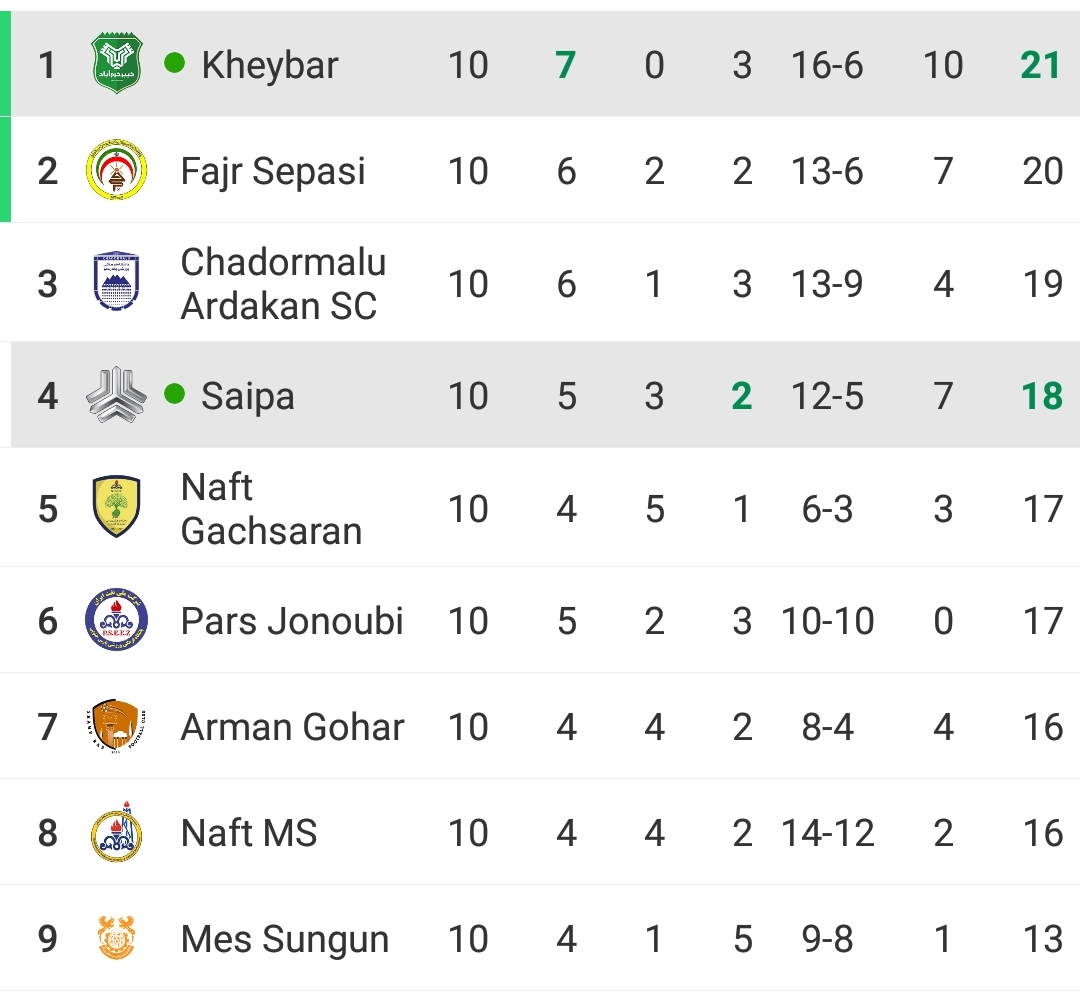The width and height of the screenshot is (1080, 994).
Task: Open the Kheybar team page
Action: [x=270, y=65]
